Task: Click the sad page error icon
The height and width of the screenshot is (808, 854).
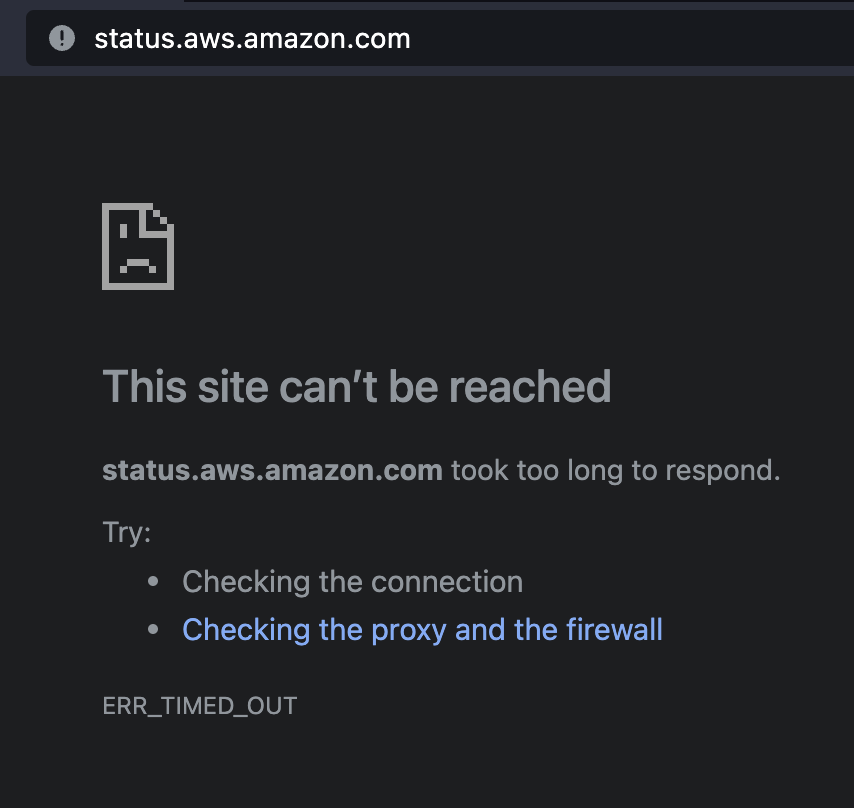Action: point(138,246)
